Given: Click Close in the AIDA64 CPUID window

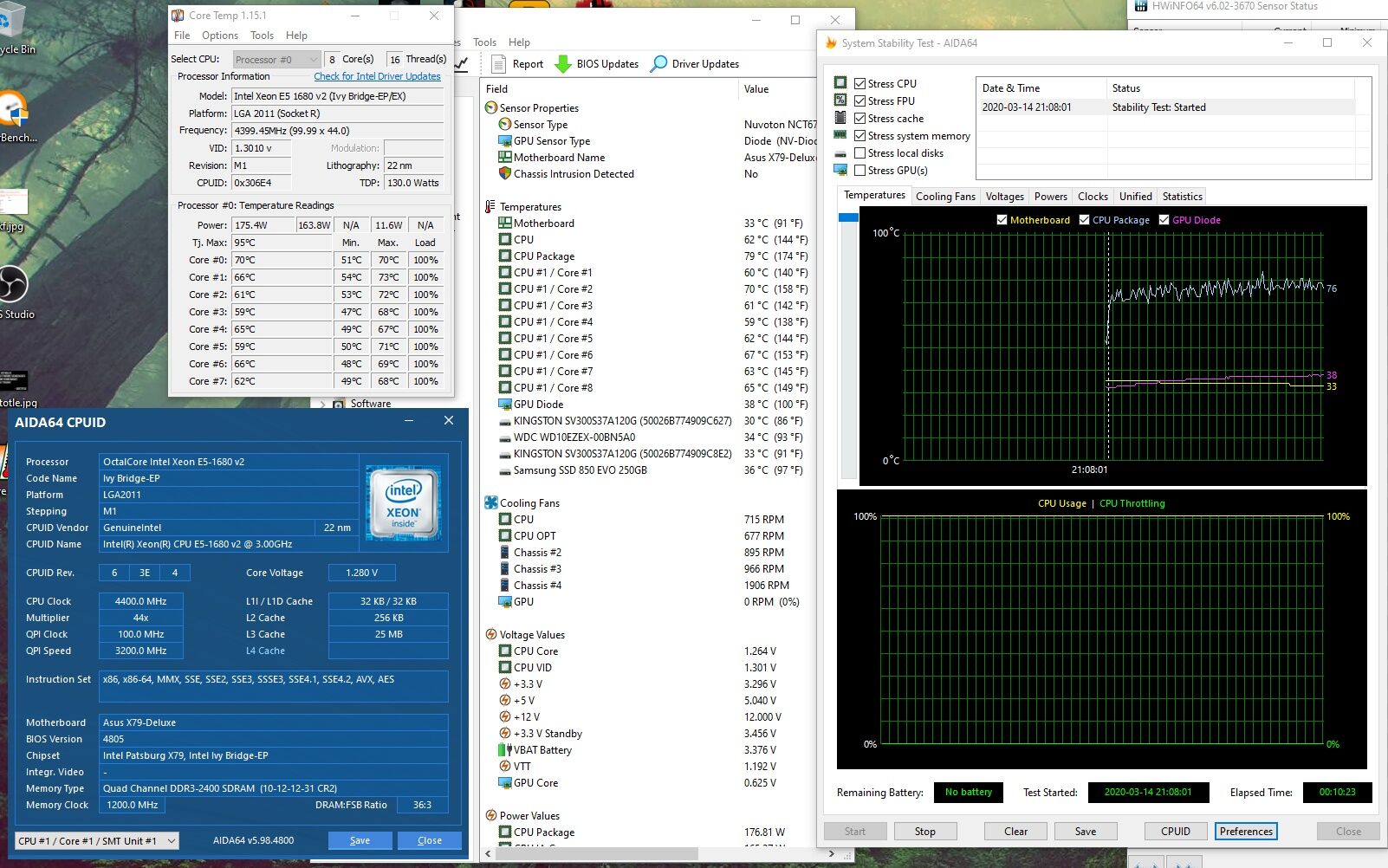Looking at the screenshot, I should [429, 840].
